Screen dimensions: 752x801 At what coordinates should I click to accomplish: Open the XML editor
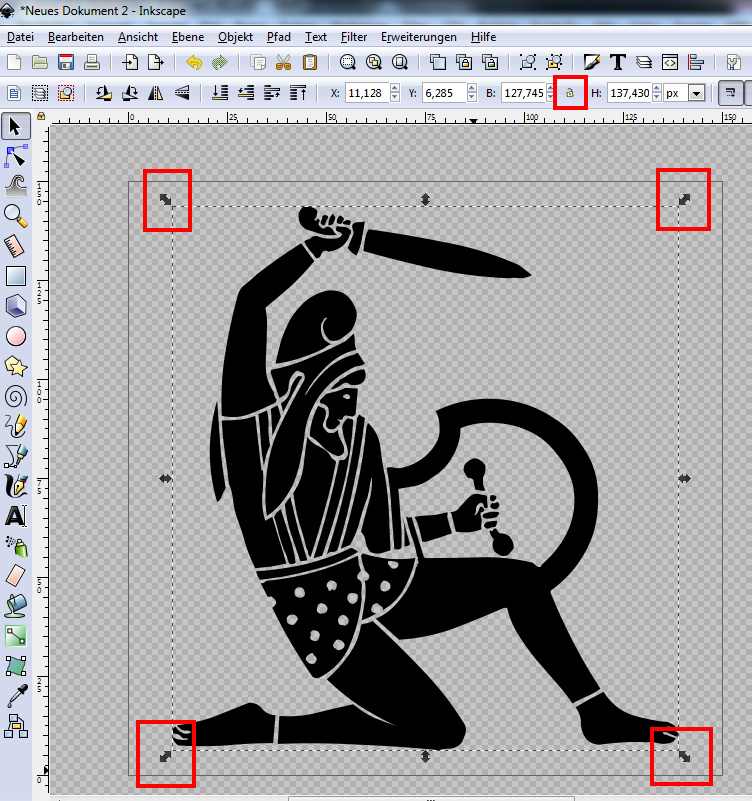click(670, 62)
